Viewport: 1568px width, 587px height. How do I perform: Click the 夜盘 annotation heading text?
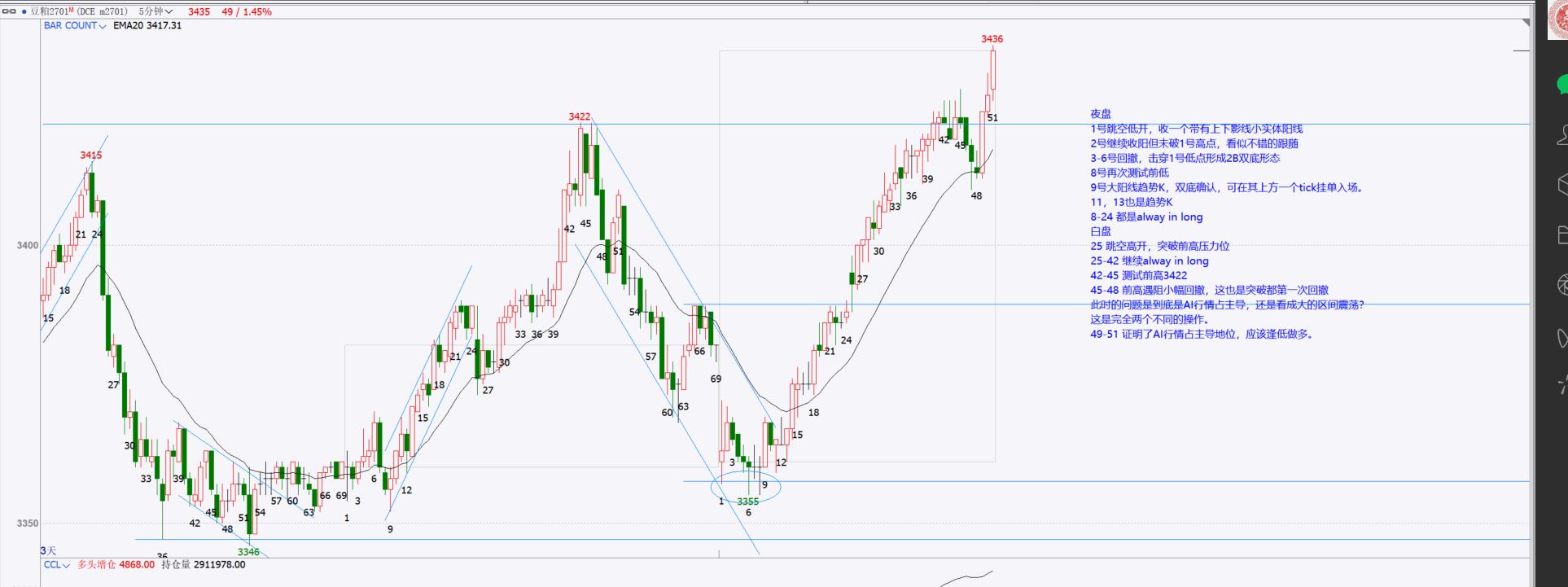pyautogui.click(x=1101, y=114)
